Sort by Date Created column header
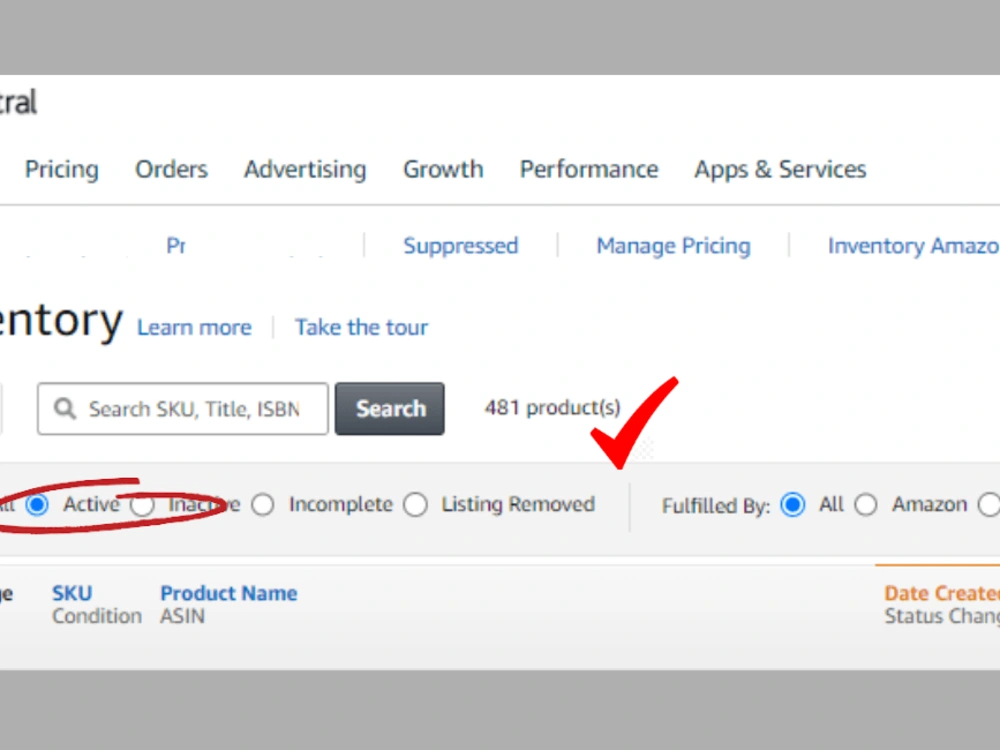This screenshot has height=750, width=1000. point(941,594)
